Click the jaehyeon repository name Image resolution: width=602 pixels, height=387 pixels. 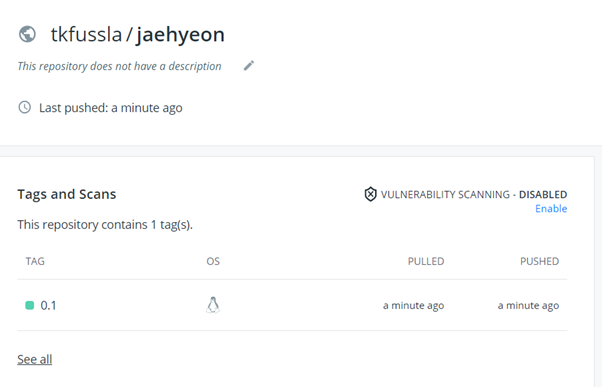(180, 35)
